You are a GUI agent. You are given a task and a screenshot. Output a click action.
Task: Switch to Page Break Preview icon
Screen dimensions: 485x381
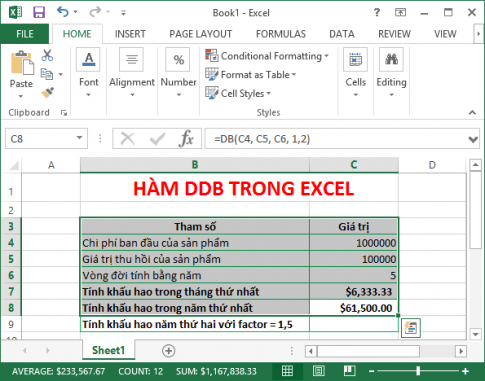pyautogui.click(x=349, y=371)
